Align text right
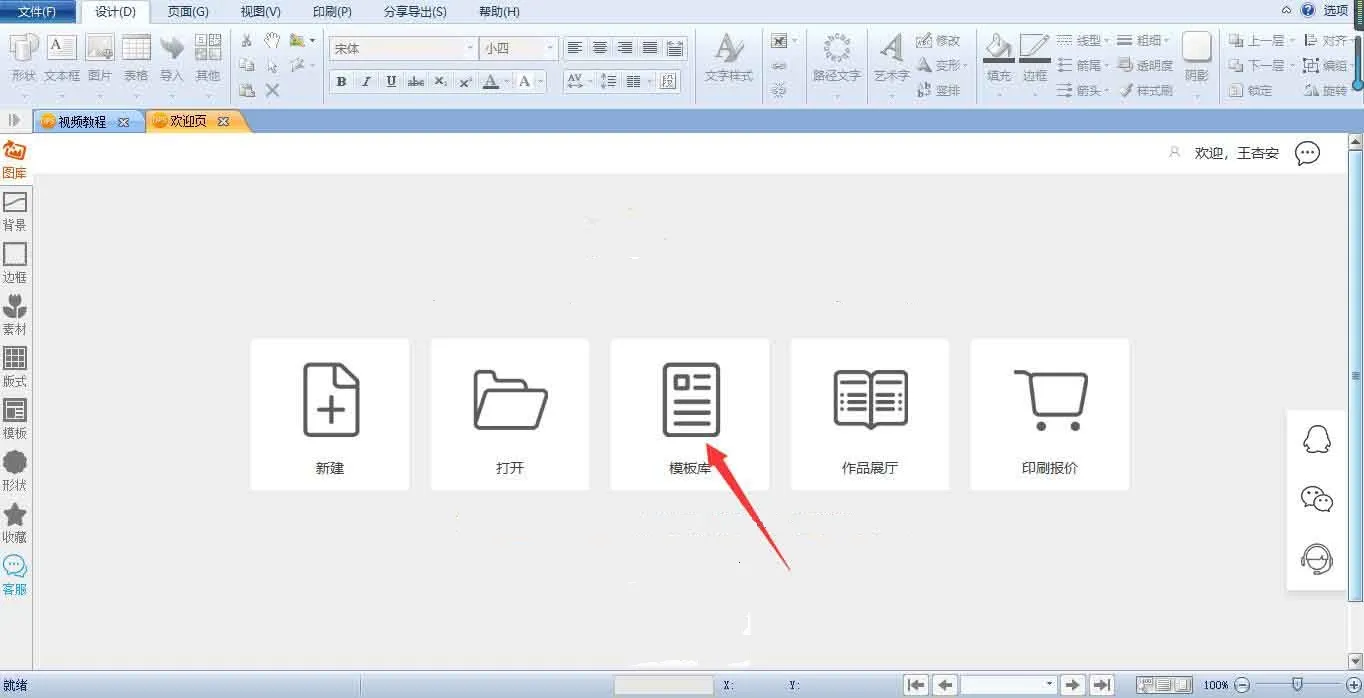The image size is (1364, 698). (x=625, y=48)
